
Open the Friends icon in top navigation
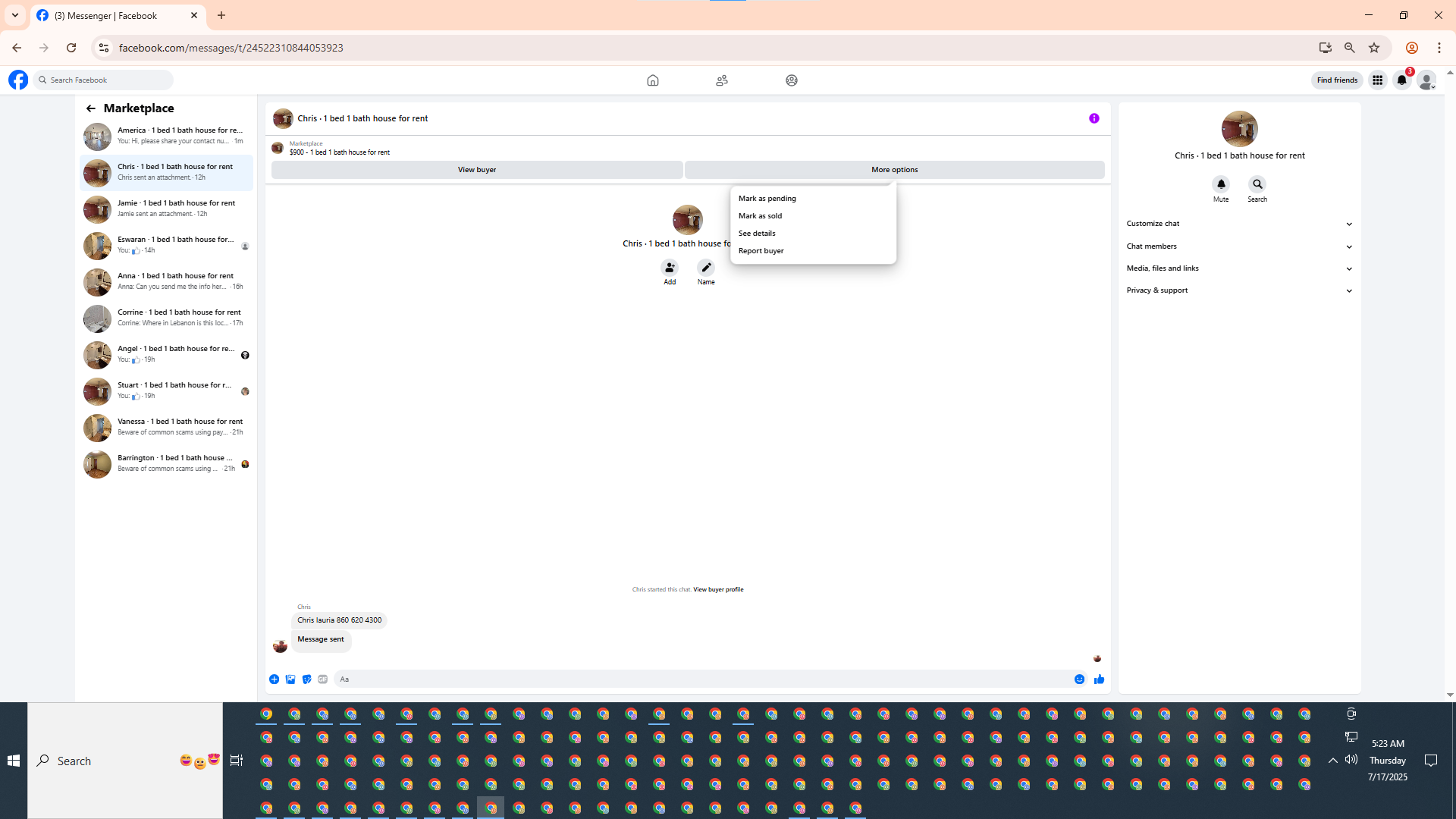[x=721, y=80]
